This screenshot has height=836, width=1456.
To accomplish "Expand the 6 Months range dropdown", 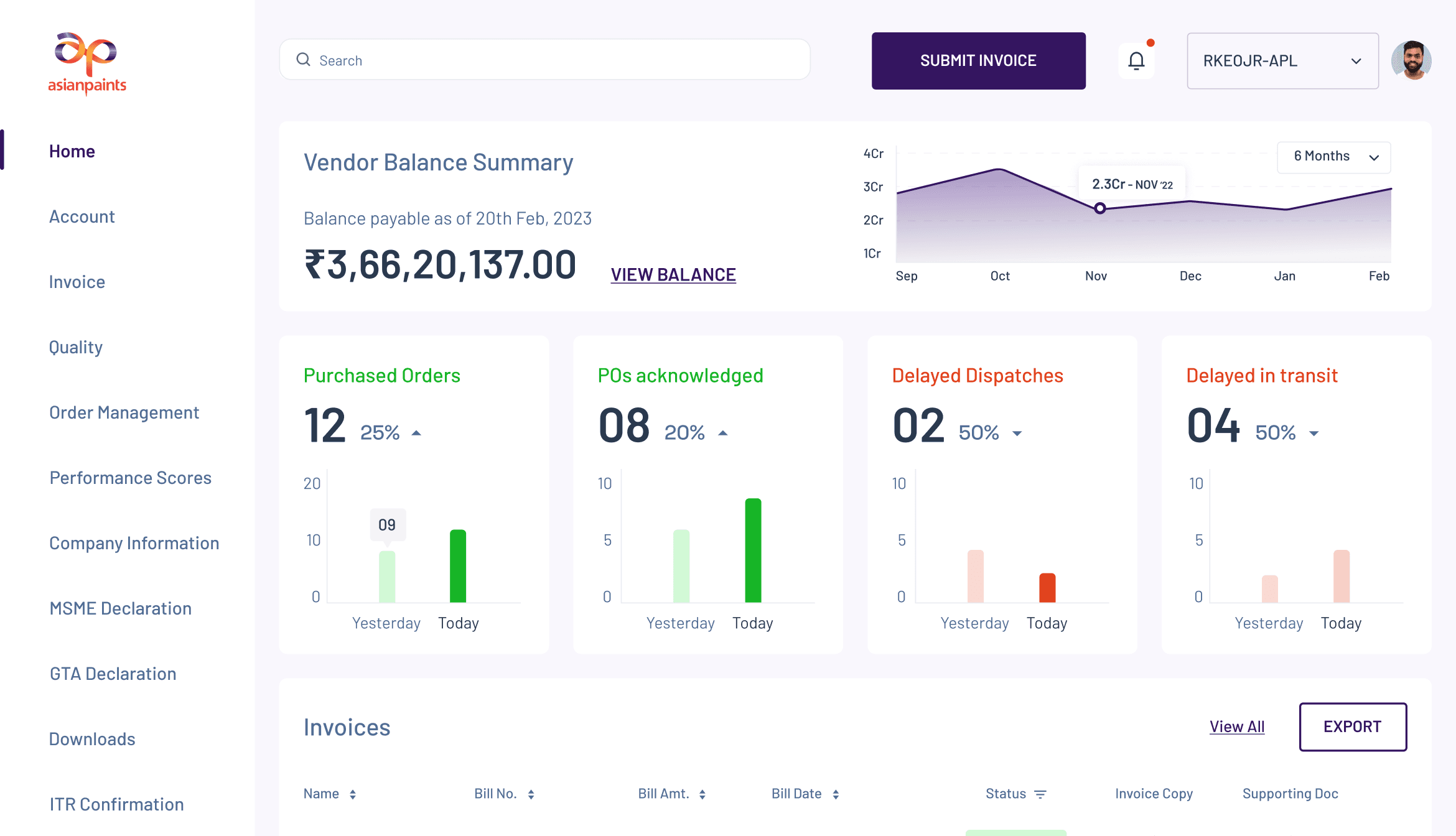I will point(1334,157).
